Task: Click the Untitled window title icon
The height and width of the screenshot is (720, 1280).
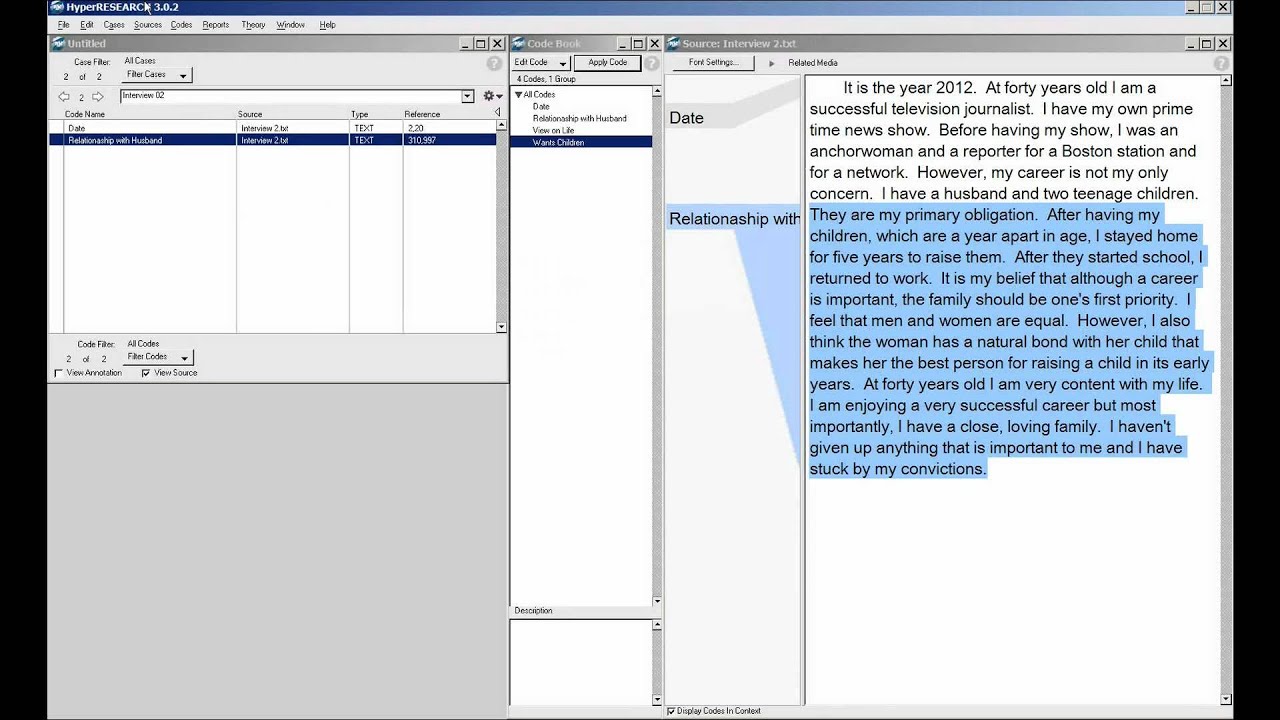Action: 58,44
